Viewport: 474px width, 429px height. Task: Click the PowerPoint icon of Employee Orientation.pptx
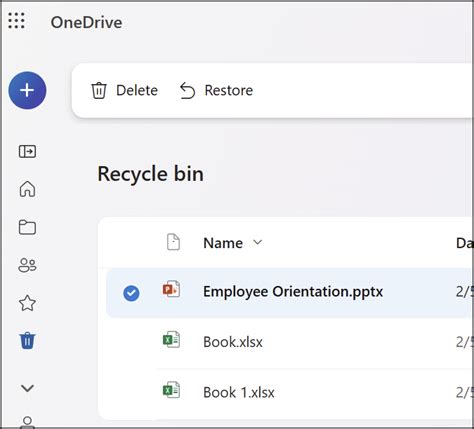pos(171,289)
